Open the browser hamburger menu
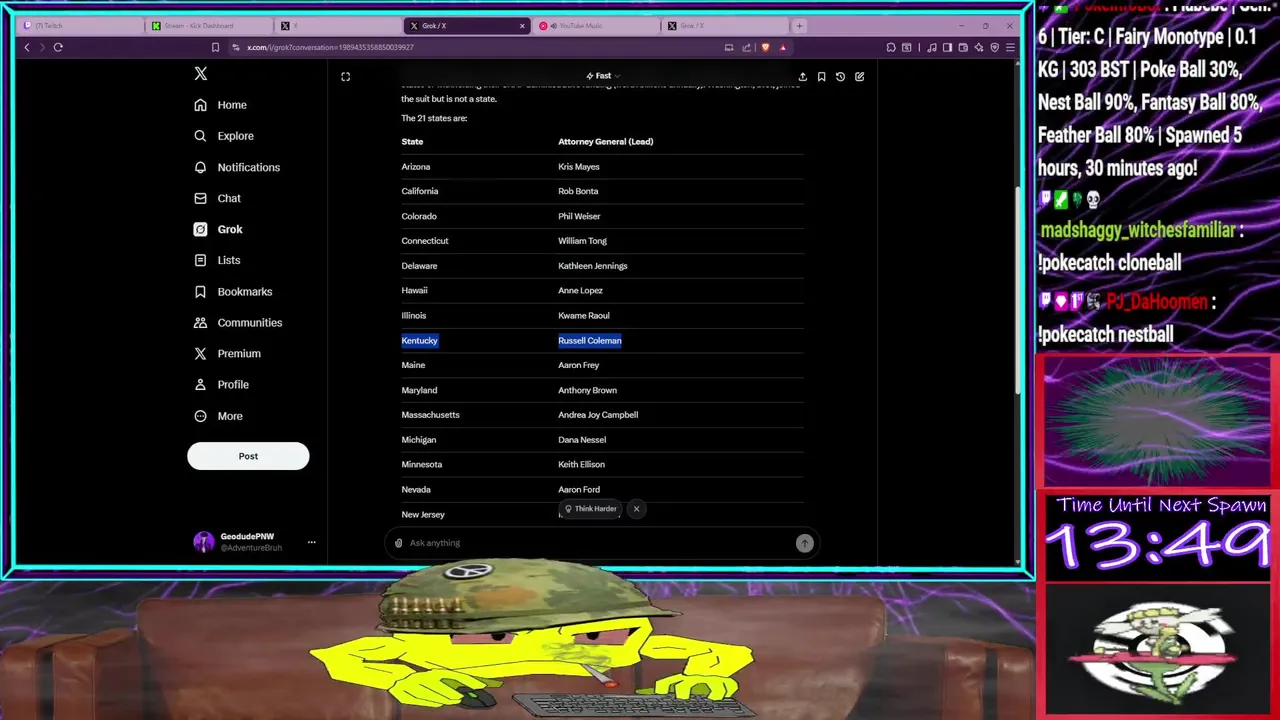The width and height of the screenshot is (1280, 720). 1010,47
